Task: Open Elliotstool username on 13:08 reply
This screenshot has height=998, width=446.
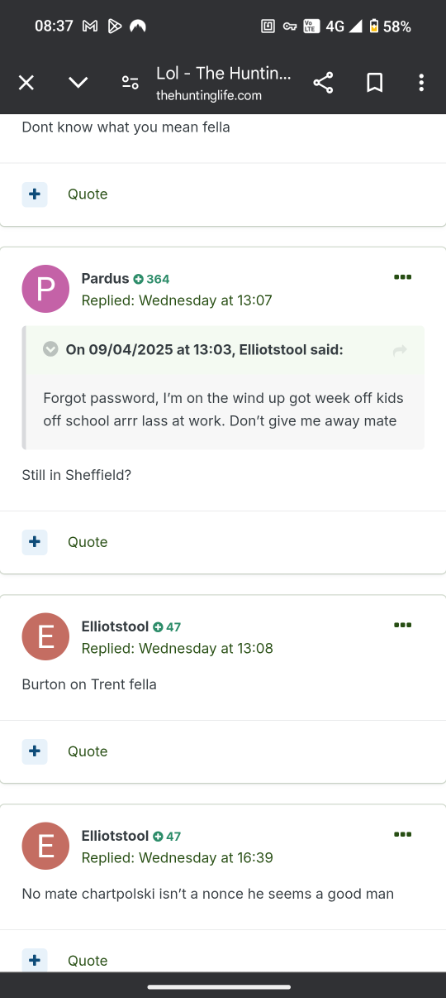Action: [x=115, y=626]
